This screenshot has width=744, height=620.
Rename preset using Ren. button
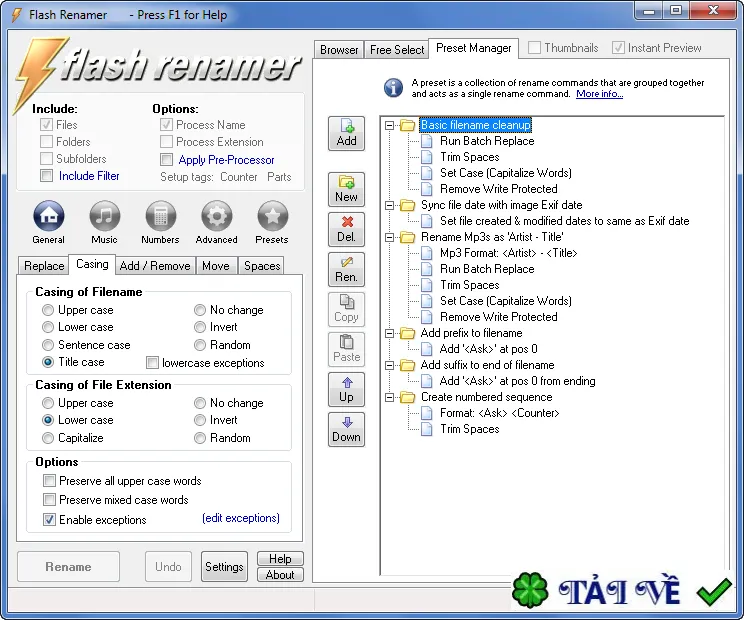(x=346, y=269)
